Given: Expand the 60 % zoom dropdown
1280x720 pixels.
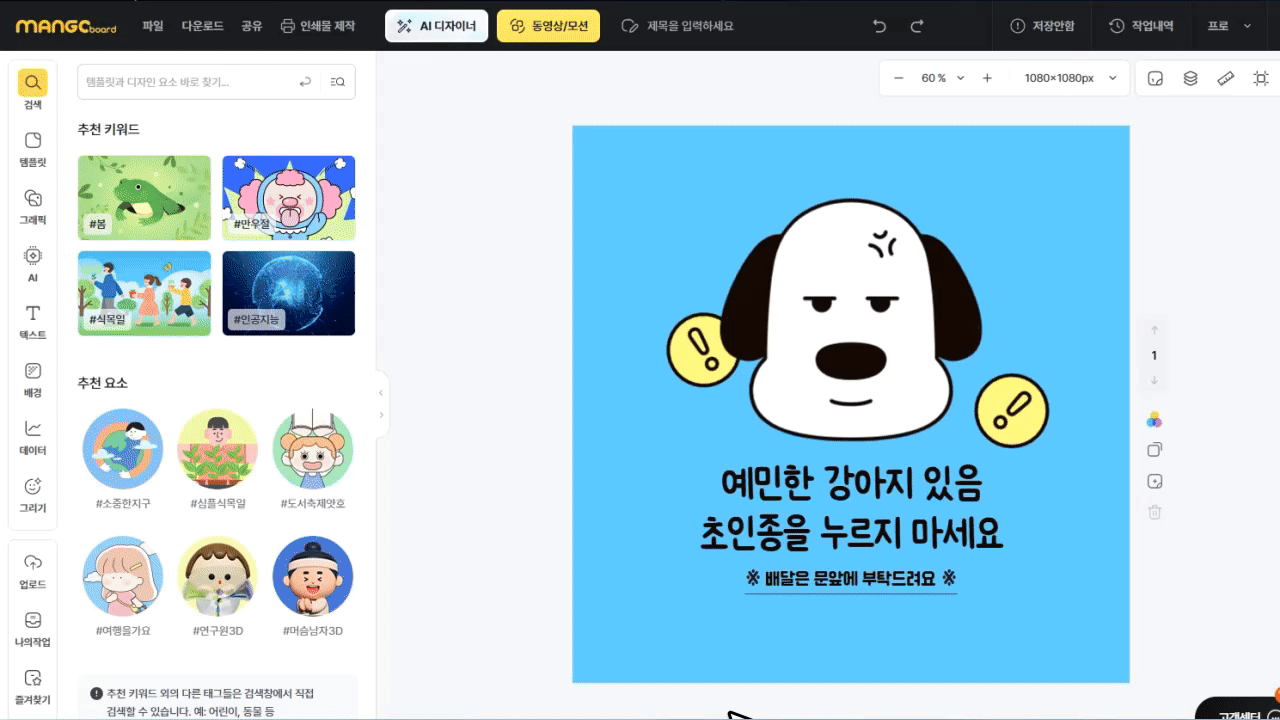Looking at the screenshot, I should tap(943, 78).
